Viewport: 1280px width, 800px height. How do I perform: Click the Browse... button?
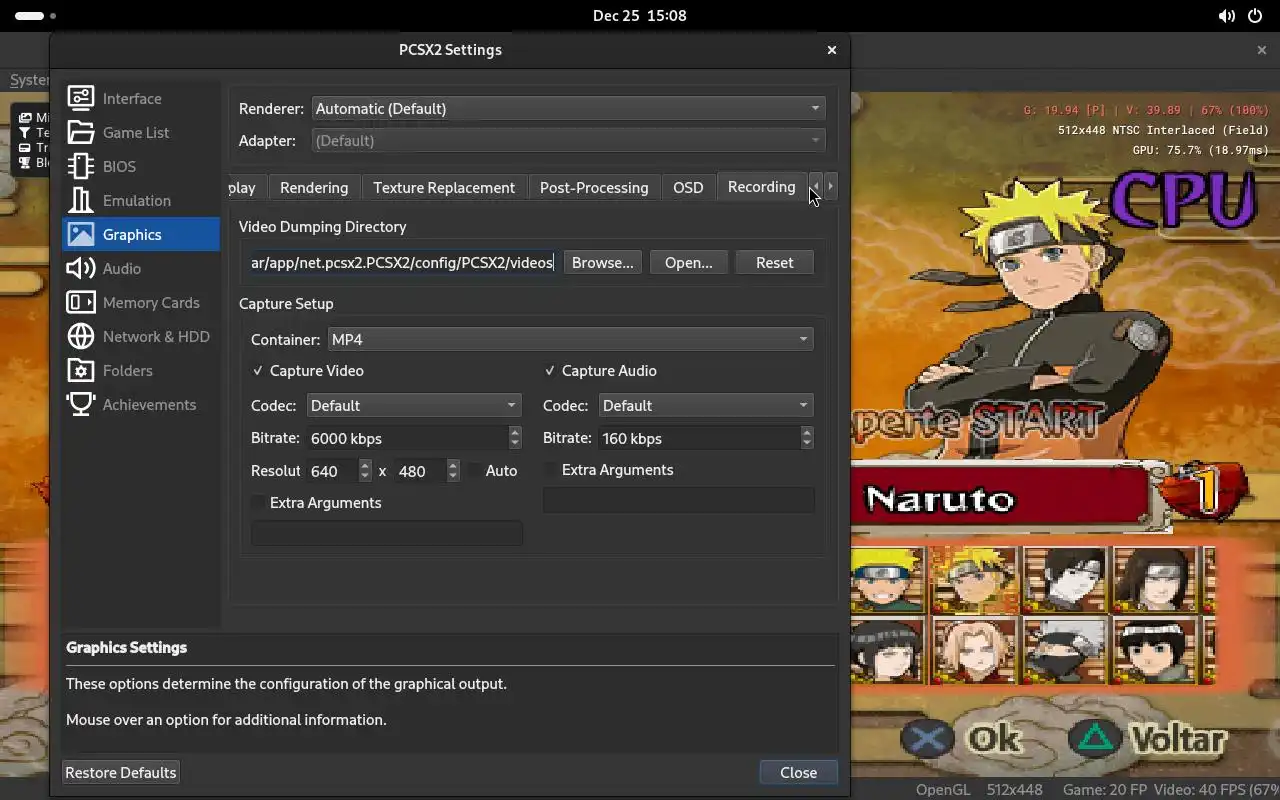coord(603,262)
